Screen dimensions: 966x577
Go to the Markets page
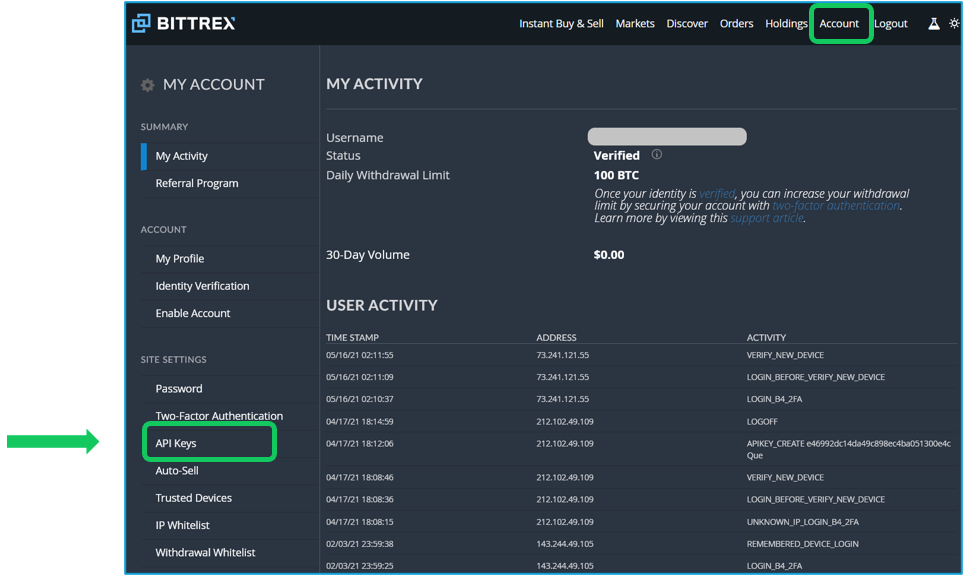coord(635,23)
